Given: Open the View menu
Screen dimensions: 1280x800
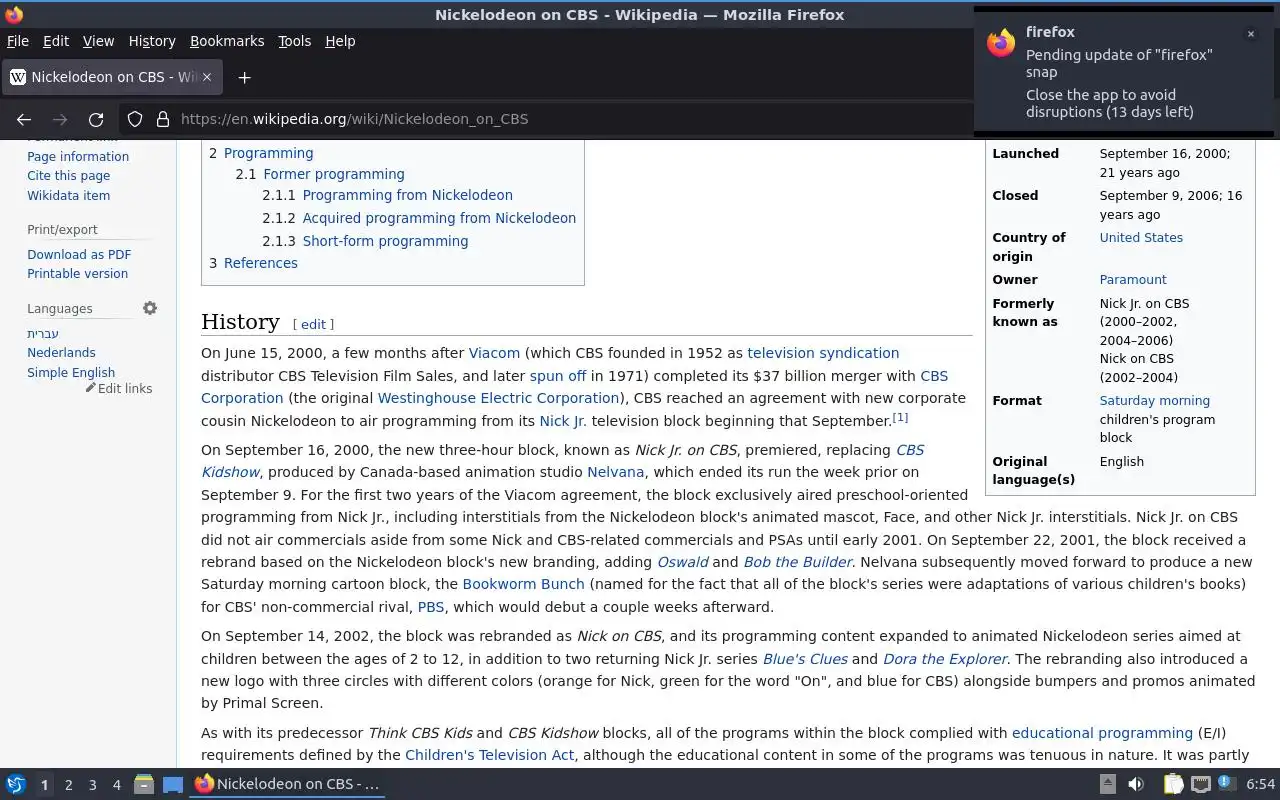Looking at the screenshot, I should [98, 41].
